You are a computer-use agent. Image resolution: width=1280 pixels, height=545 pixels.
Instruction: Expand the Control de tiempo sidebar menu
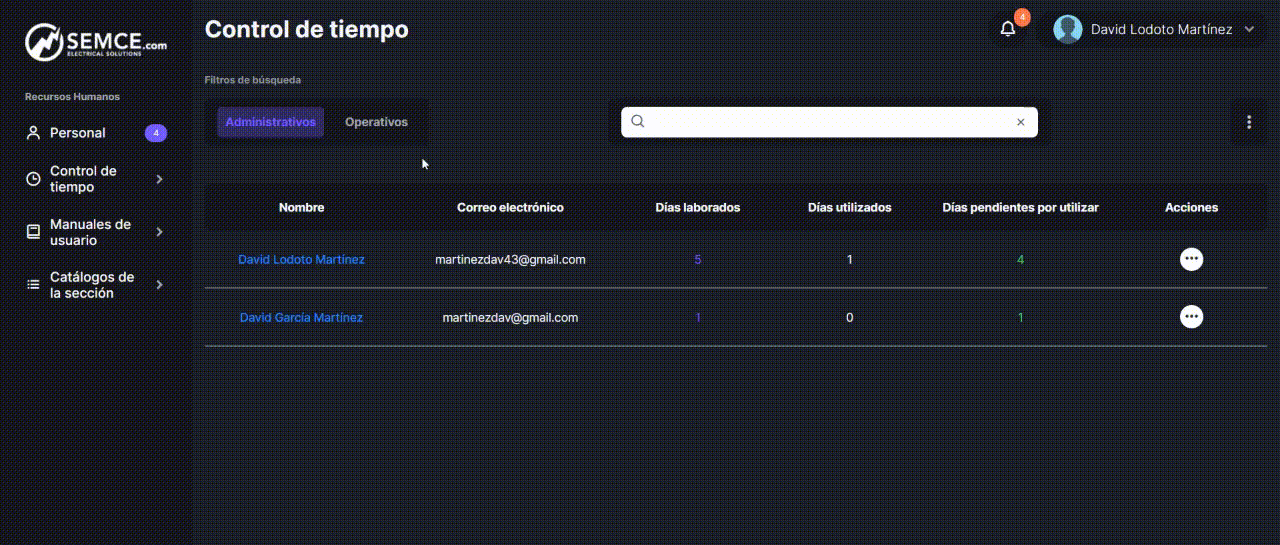[x=160, y=179]
